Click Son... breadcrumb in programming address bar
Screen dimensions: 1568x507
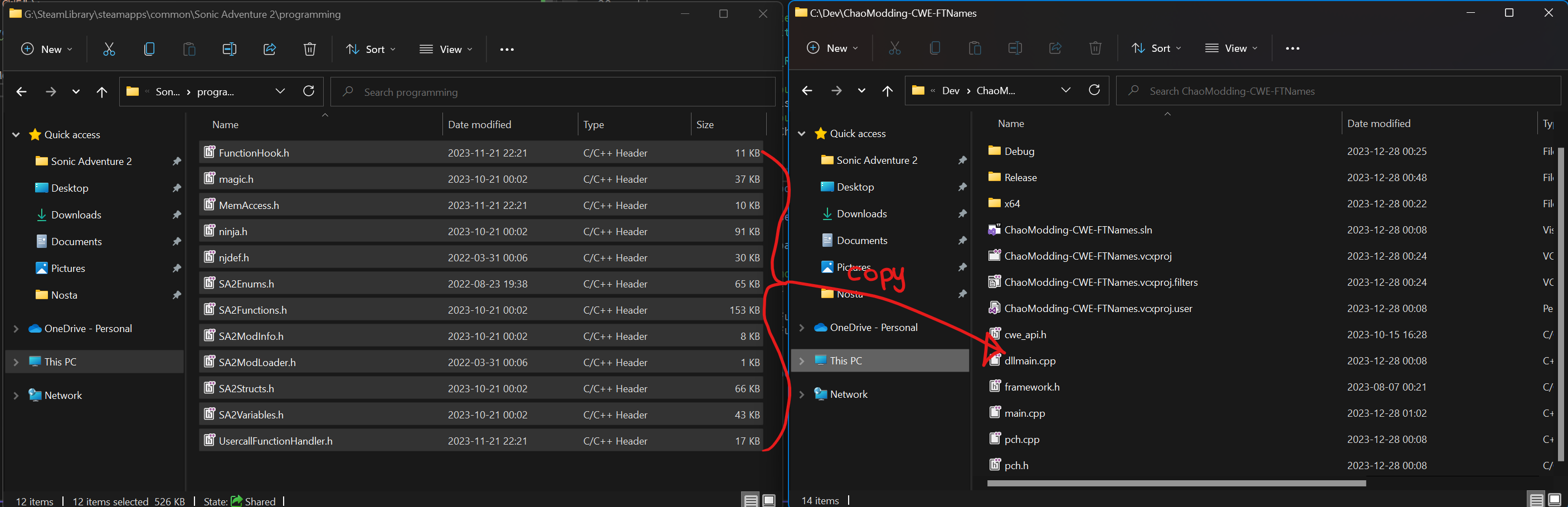(167, 92)
